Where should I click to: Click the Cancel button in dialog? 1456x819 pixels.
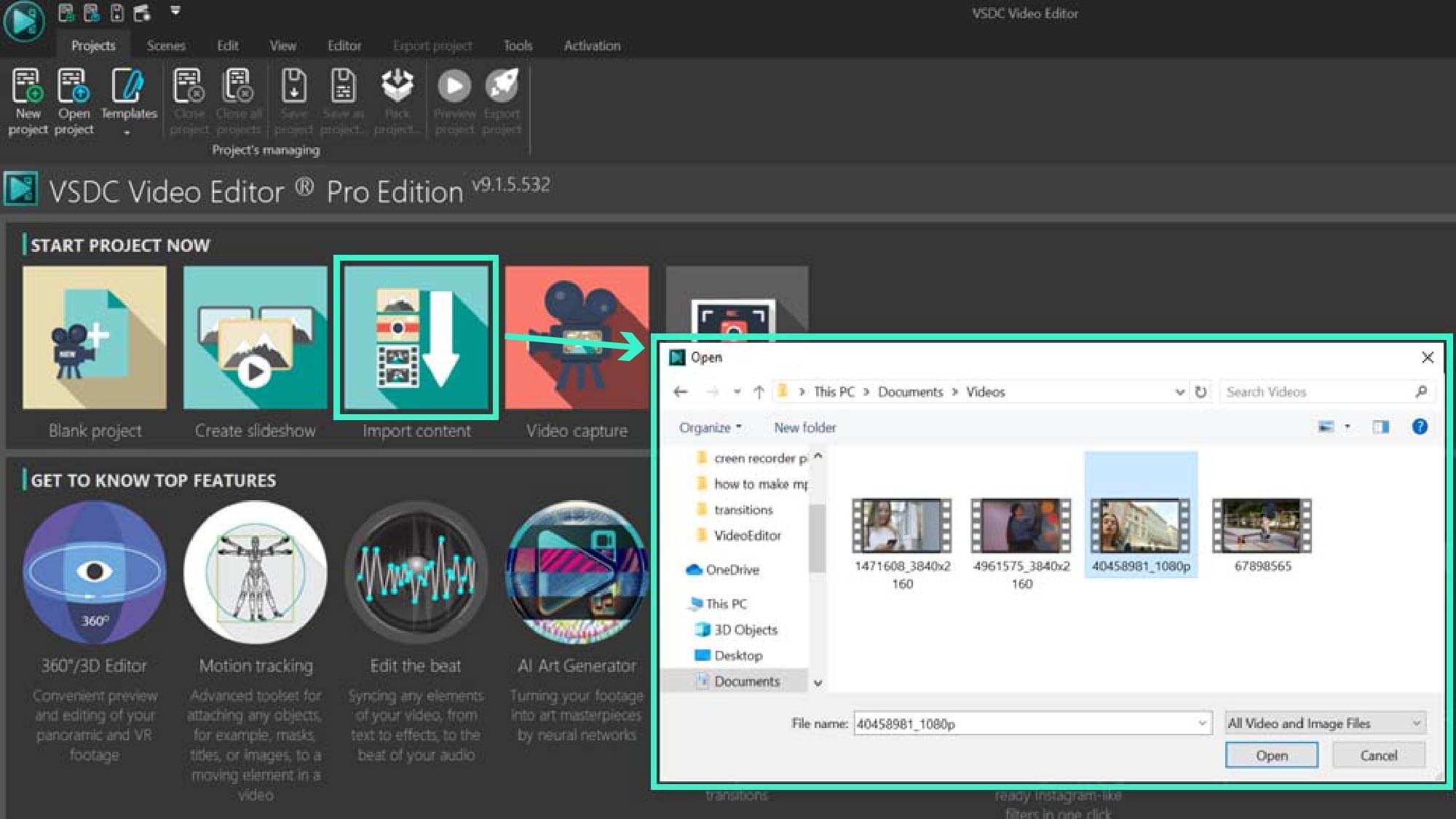click(1378, 756)
